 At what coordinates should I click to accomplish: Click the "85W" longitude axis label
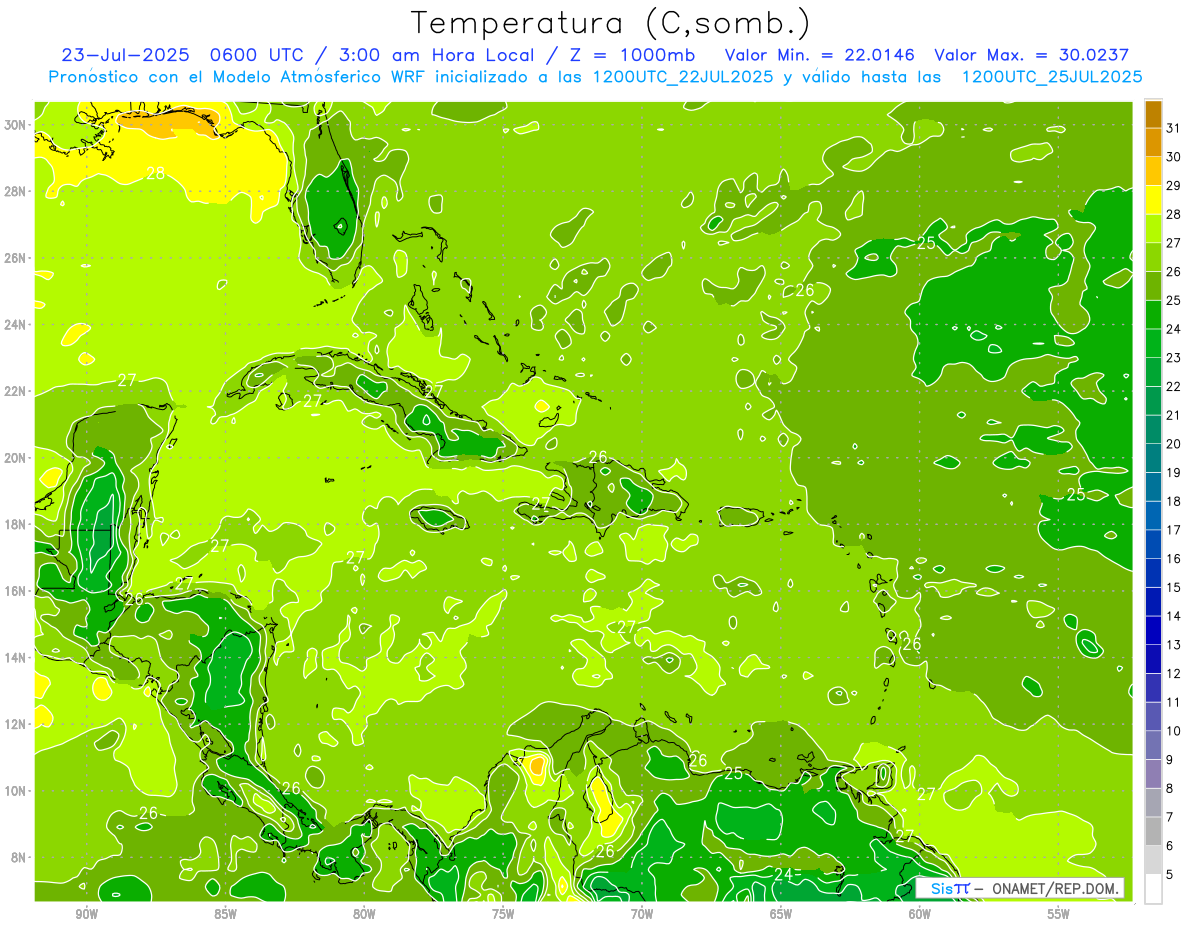(225, 915)
